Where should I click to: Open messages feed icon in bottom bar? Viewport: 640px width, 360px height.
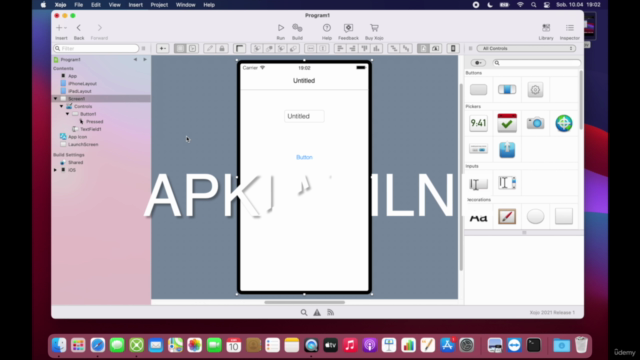(x=330, y=312)
